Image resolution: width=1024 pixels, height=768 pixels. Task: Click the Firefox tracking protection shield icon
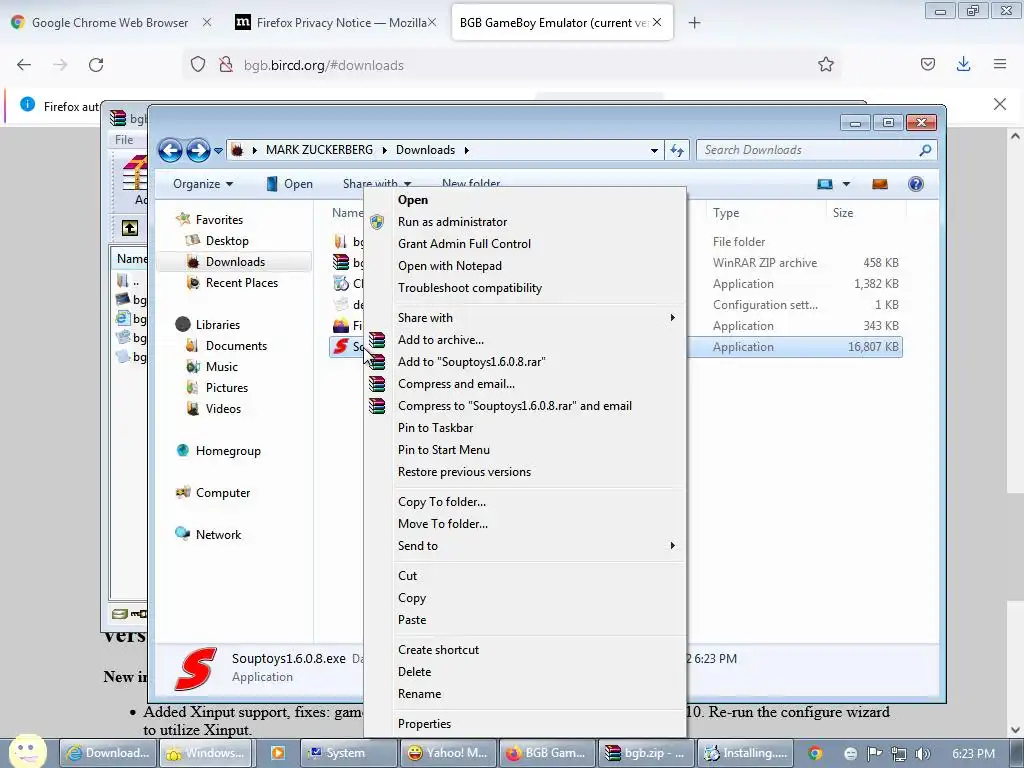pos(198,65)
